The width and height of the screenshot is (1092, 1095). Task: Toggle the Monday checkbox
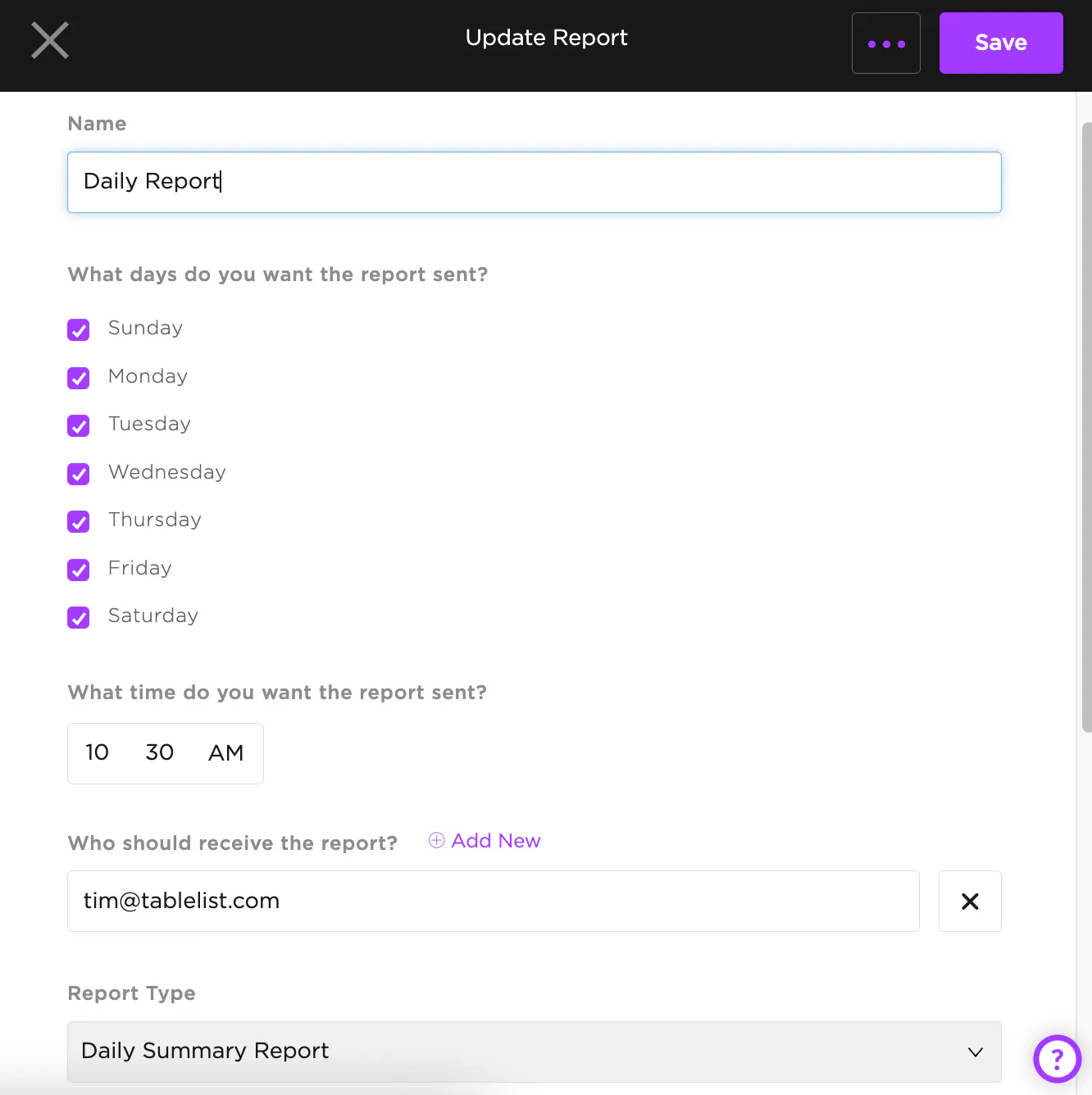(79, 378)
